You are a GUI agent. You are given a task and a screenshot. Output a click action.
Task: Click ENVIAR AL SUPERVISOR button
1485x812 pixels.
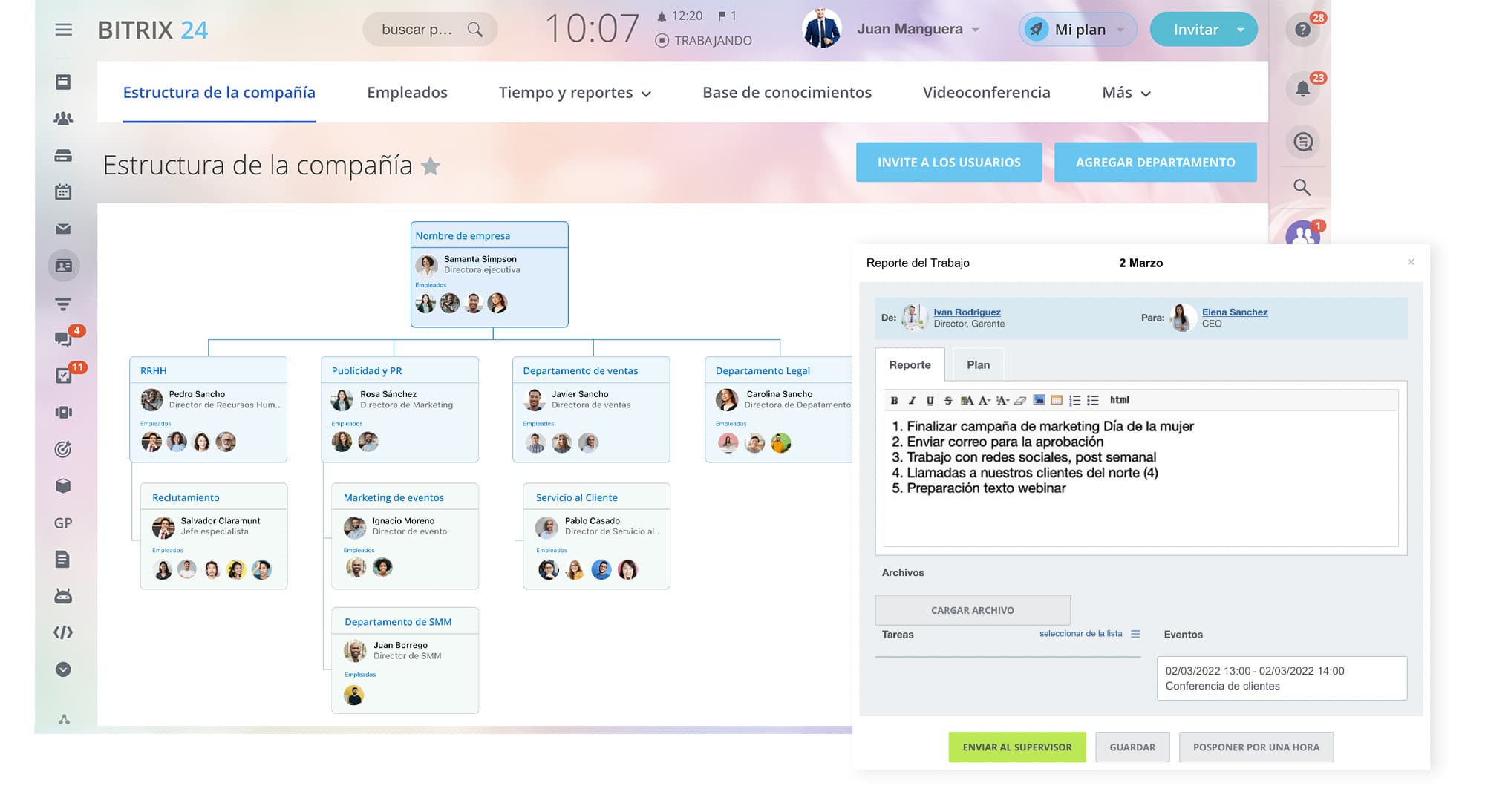pos(1016,747)
